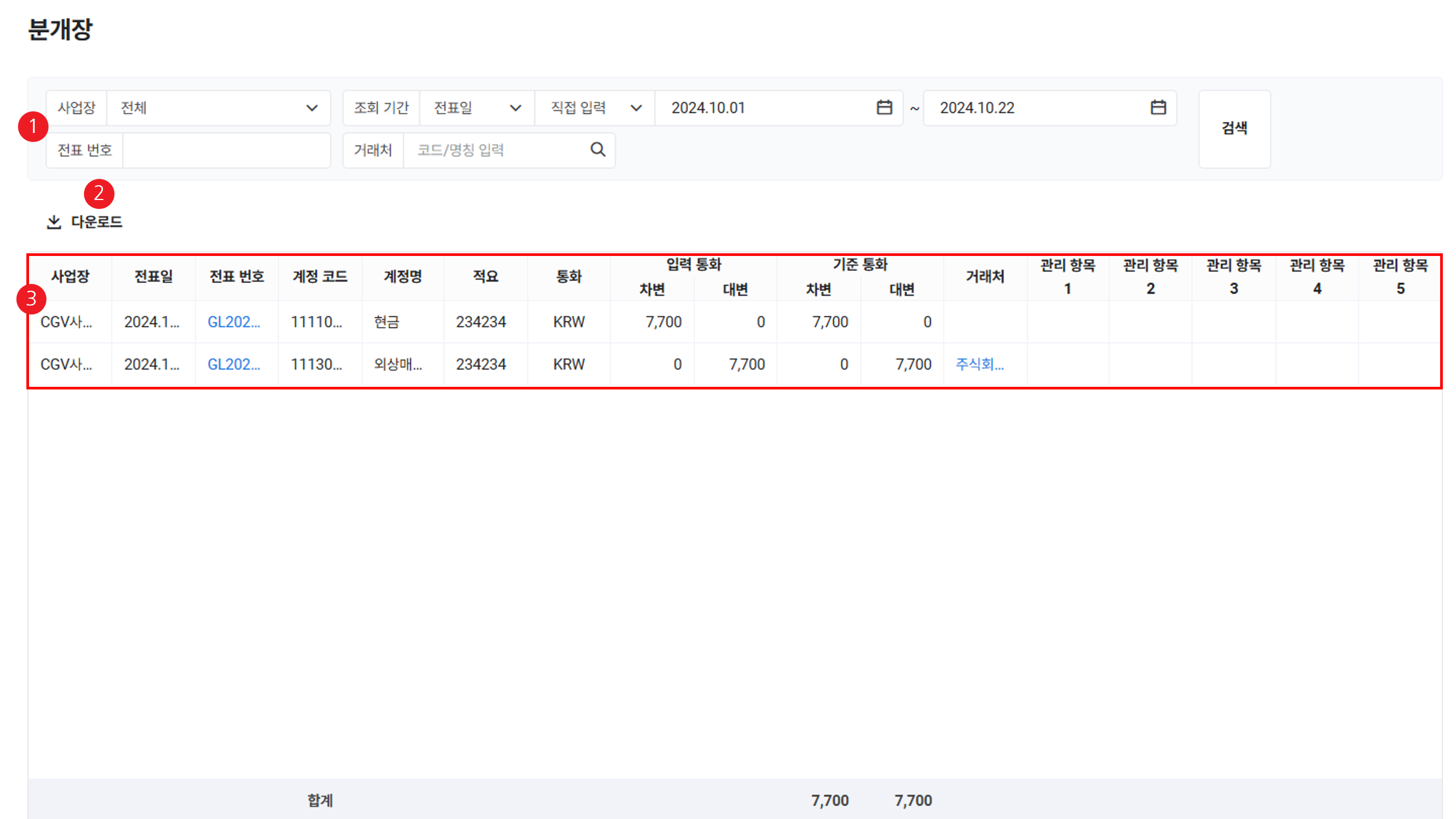
Task: Open second row GL202... voucher link
Action: point(233,365)
